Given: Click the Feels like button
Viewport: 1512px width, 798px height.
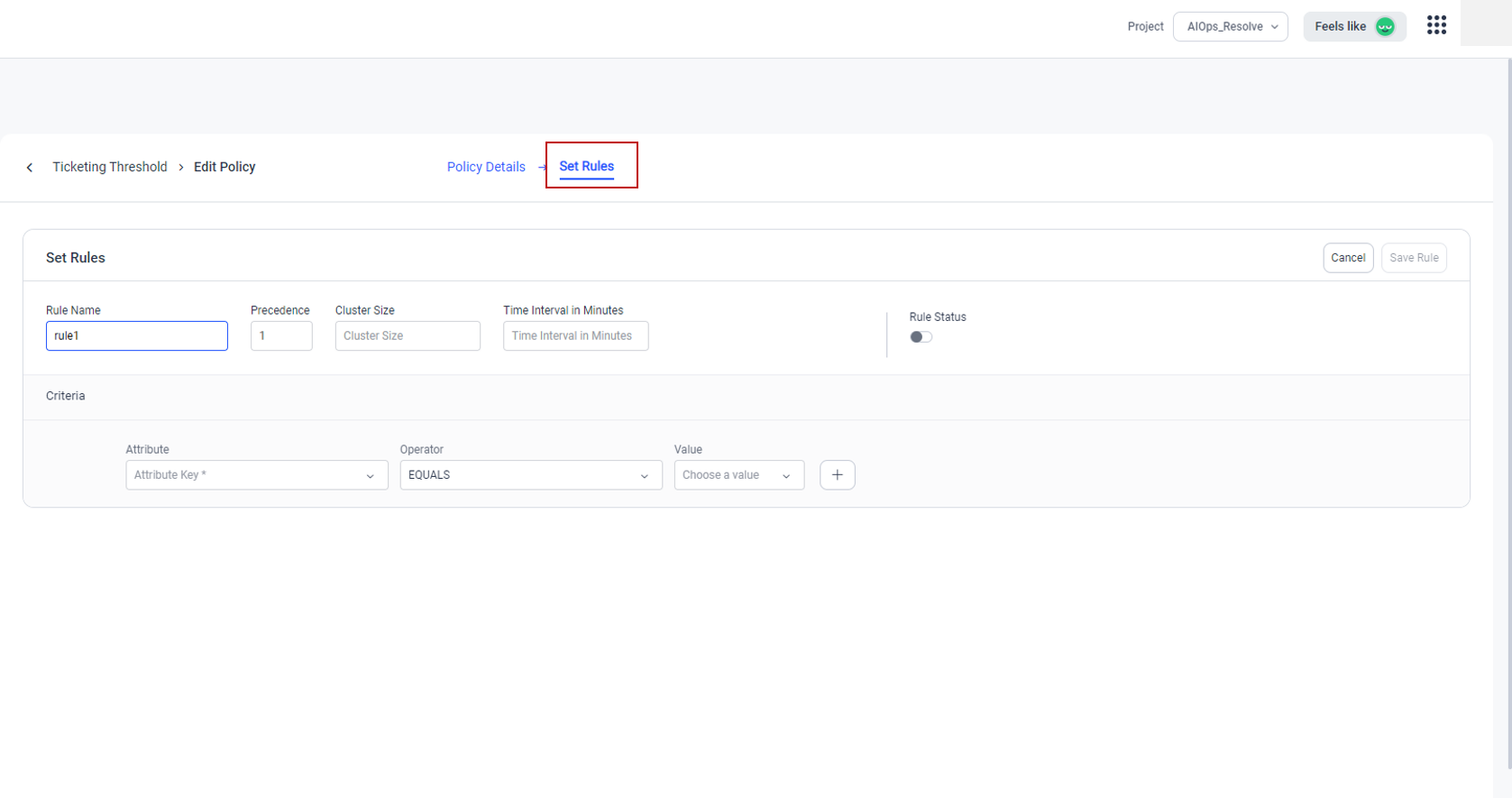Looking at the screenshot, I should 1341,27.
